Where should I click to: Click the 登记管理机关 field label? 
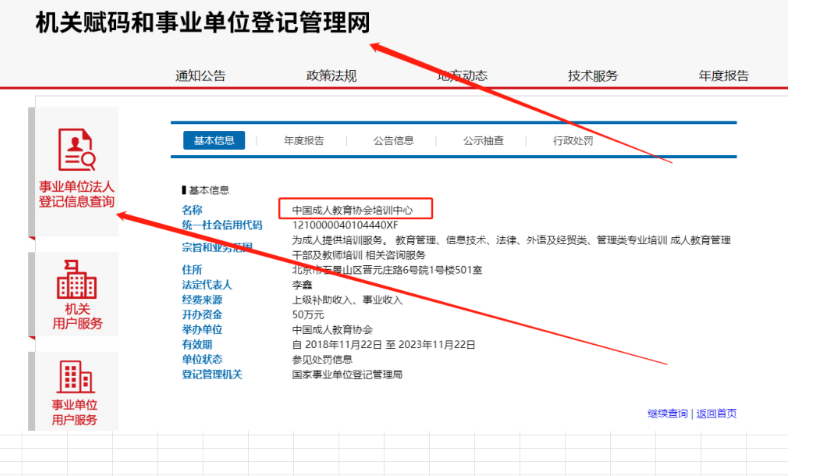coord(212,374)
